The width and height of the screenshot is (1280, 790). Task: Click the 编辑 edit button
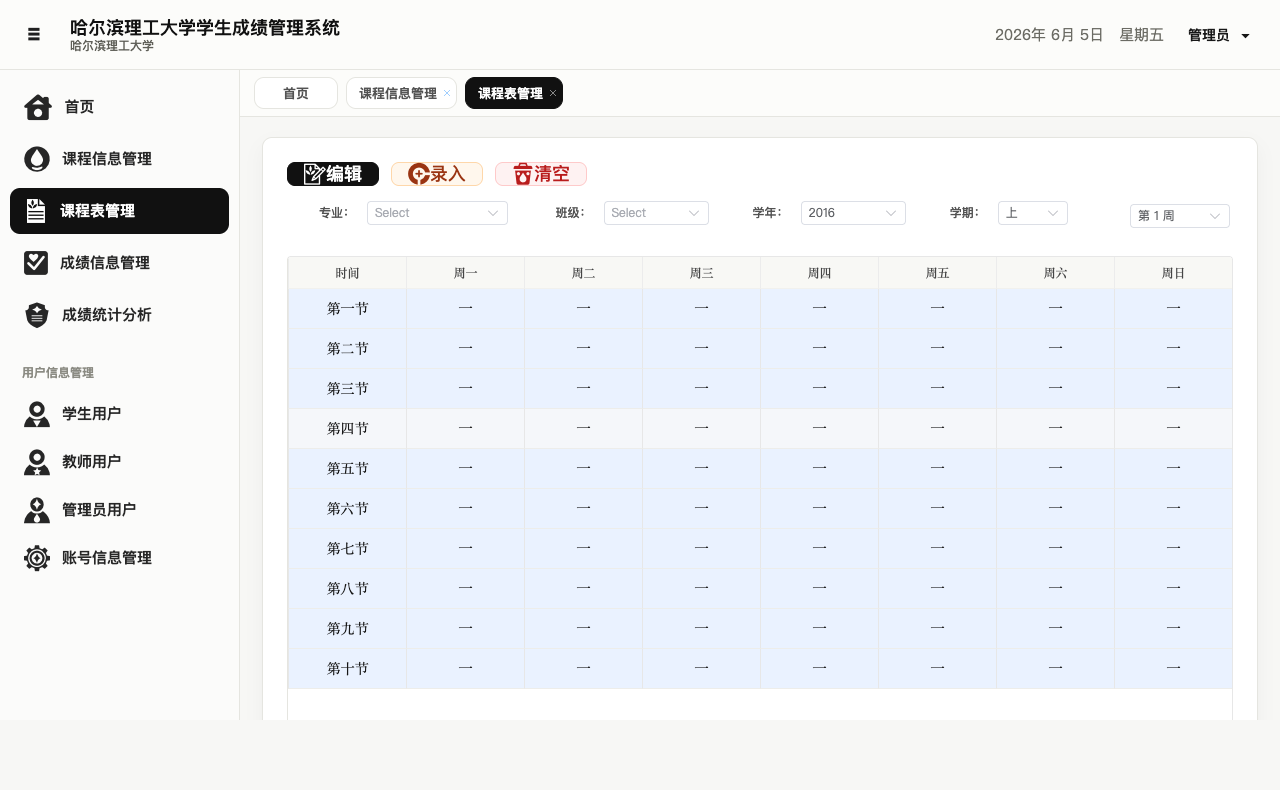[333, 174]
